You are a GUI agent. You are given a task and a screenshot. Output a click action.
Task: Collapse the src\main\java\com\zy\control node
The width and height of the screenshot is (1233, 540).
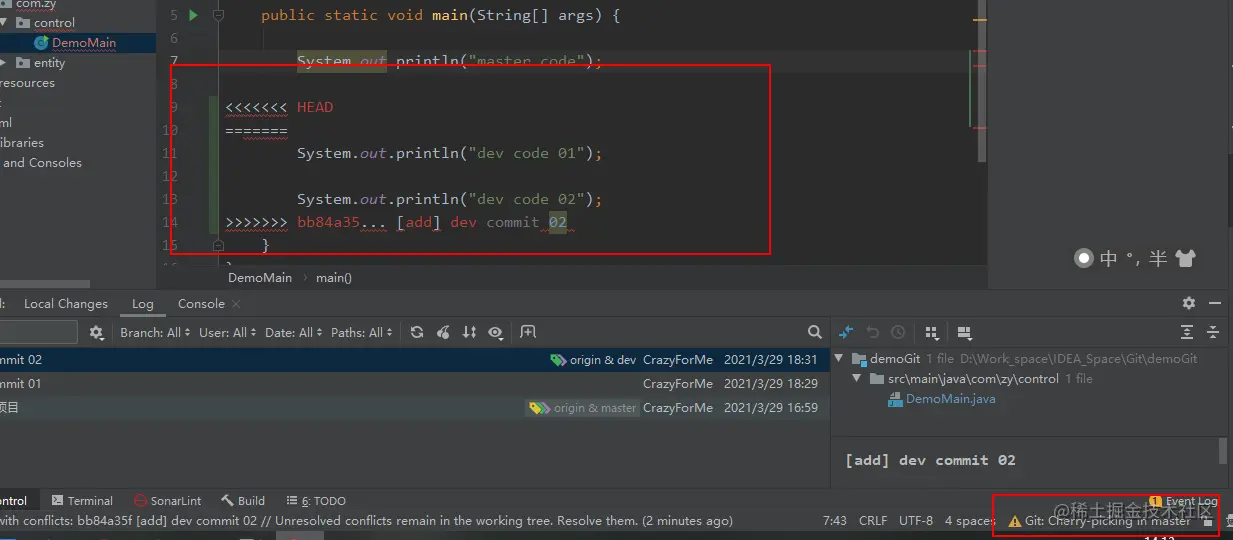857,379
